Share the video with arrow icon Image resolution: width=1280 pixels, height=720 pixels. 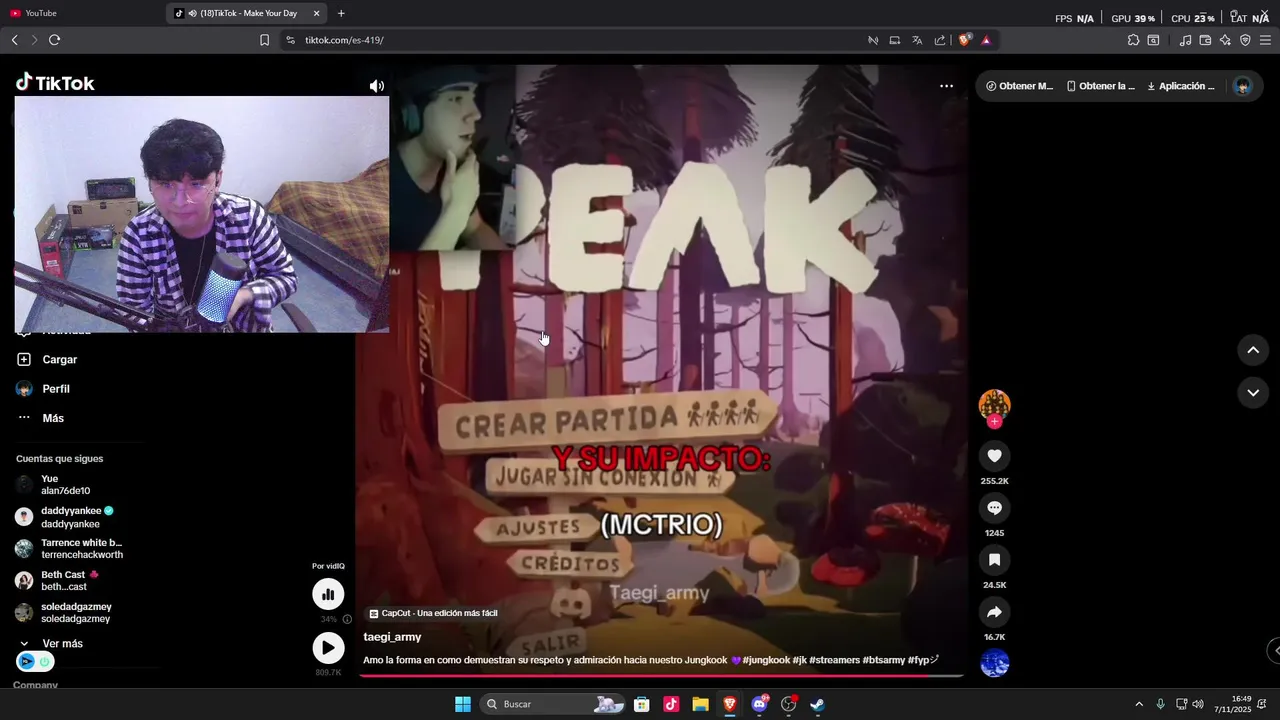pyautogui.click(x=994, y=612)
